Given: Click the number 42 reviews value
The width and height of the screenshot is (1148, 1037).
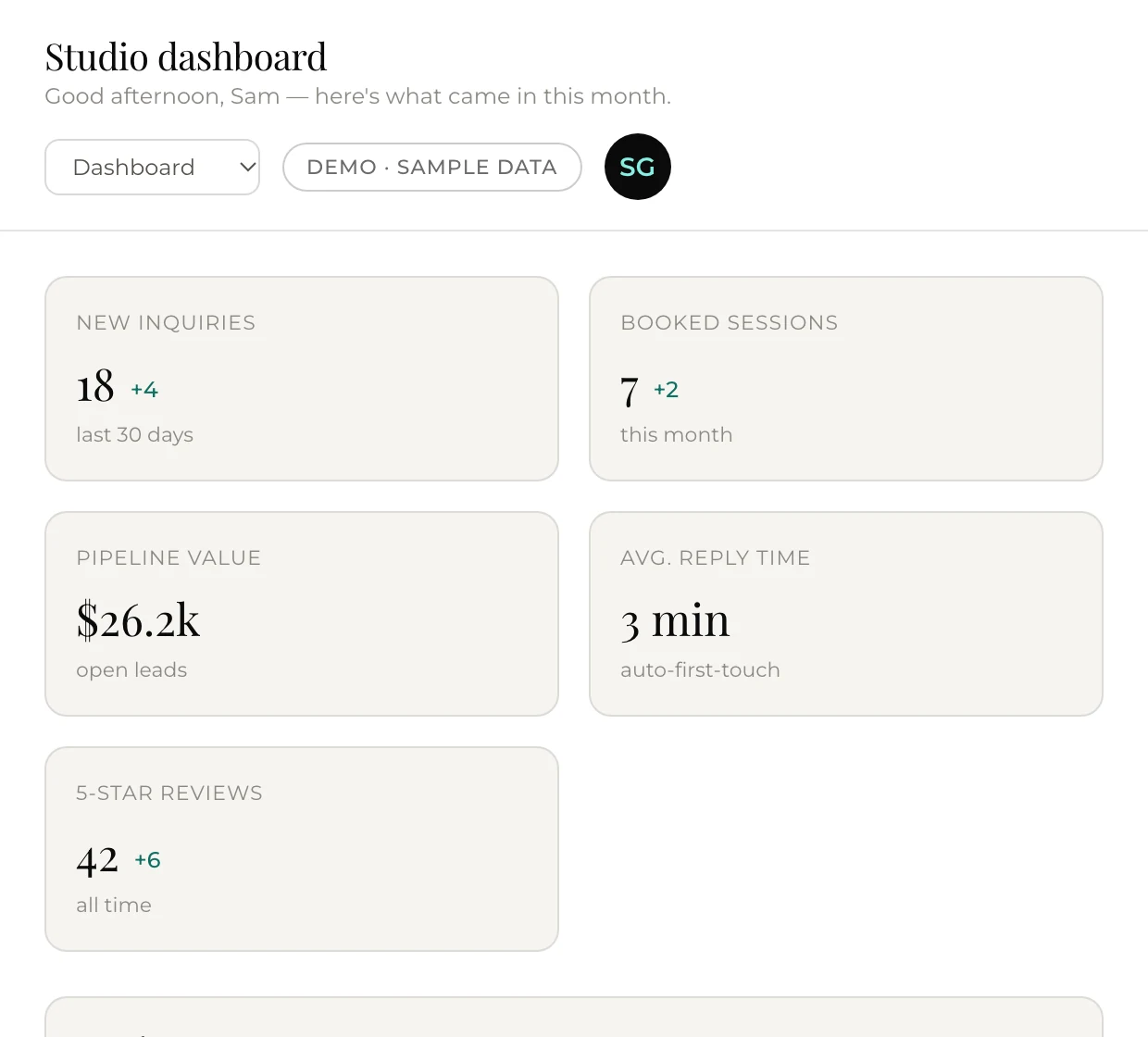Looking at the screenshot, I should (97, 860).
